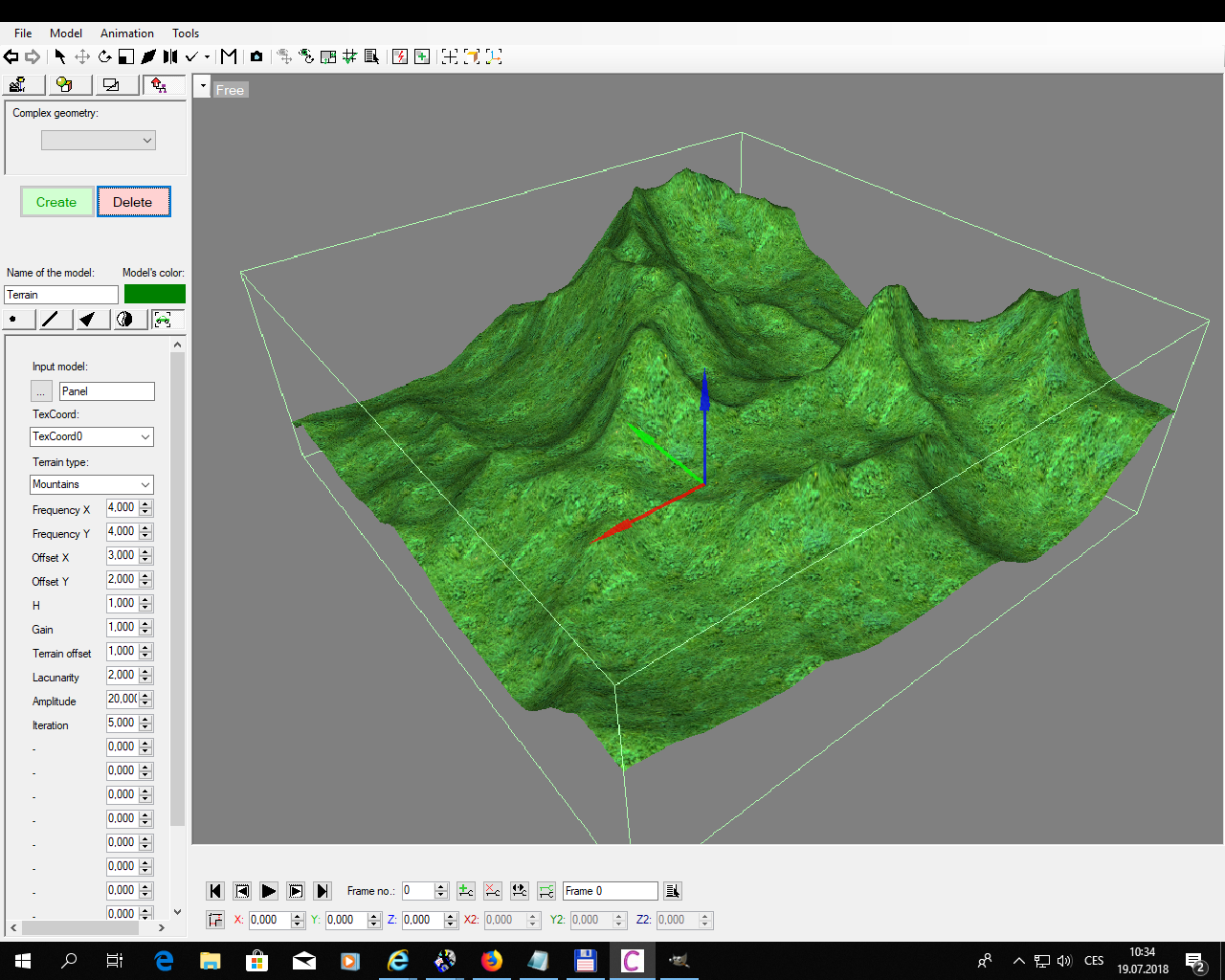Screen dimensions: 1225x980
Task: Open the Complex geometry combo box
Action: [x=98, y=141]
